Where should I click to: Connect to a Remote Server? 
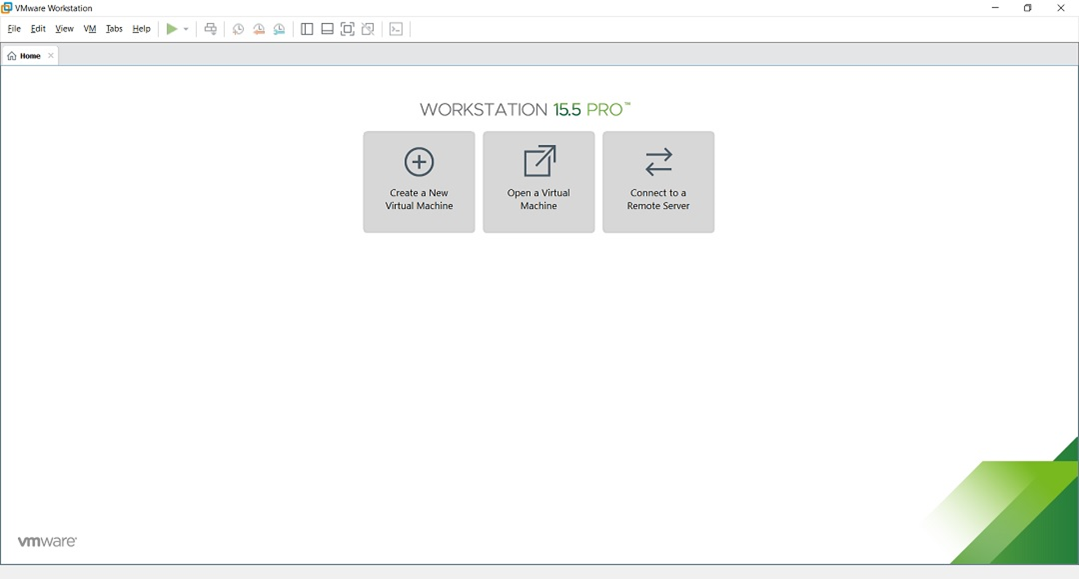[658, 181]
